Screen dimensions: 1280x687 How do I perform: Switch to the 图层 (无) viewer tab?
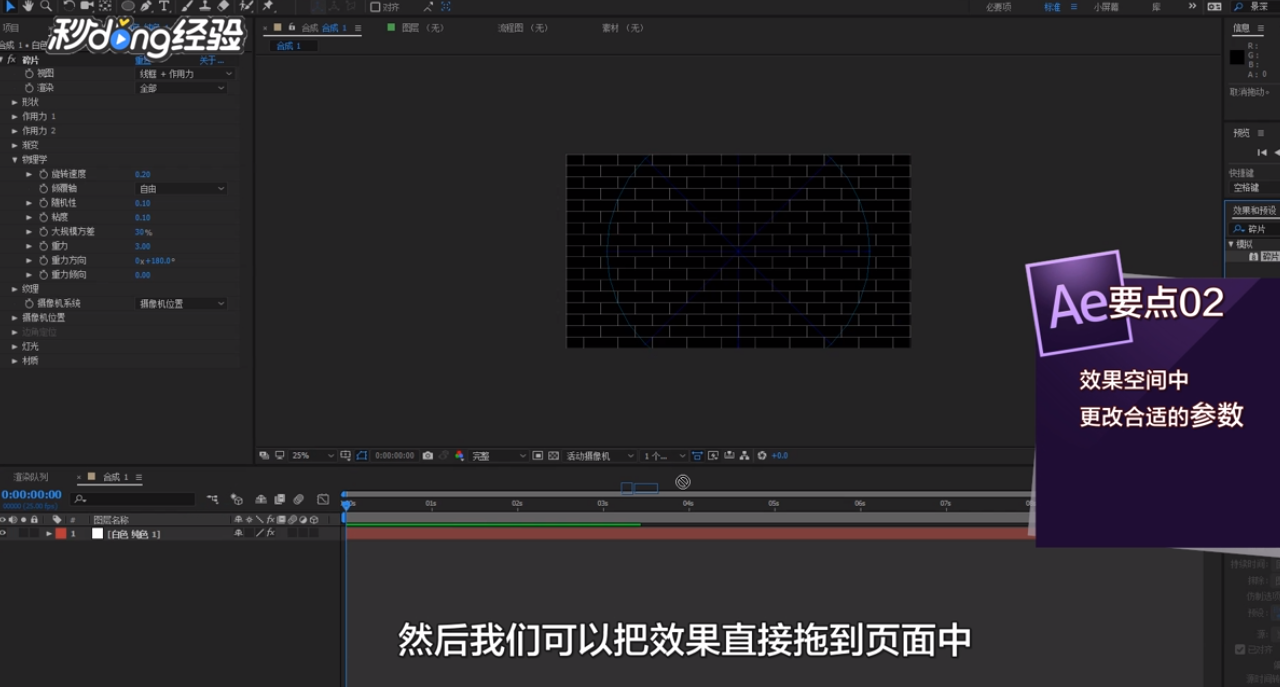[422, 28]
